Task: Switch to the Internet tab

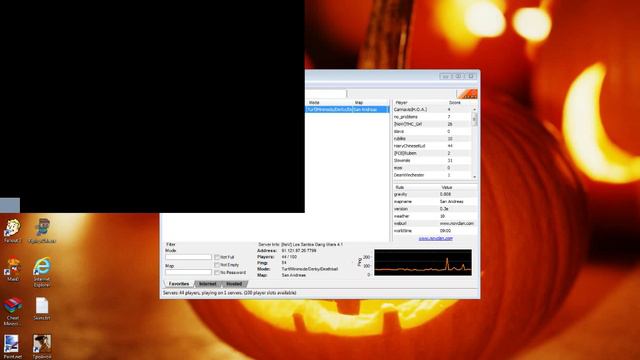Action: (x=208, y=284)
